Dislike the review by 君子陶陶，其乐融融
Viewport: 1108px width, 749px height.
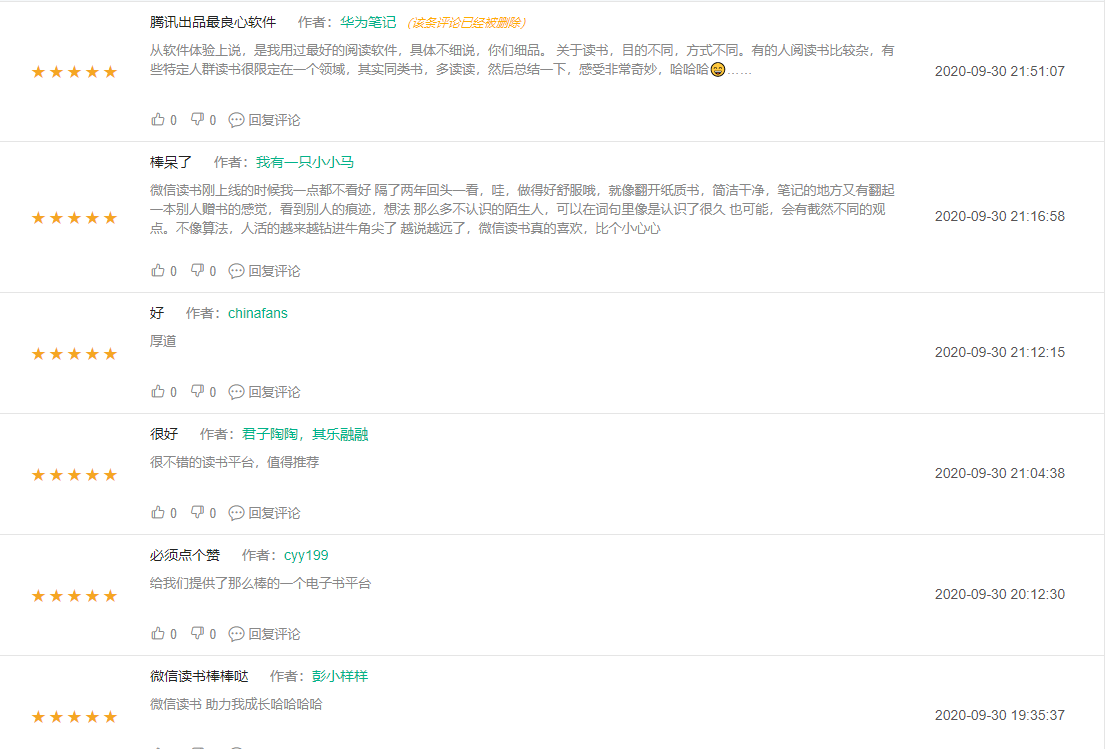197,512
